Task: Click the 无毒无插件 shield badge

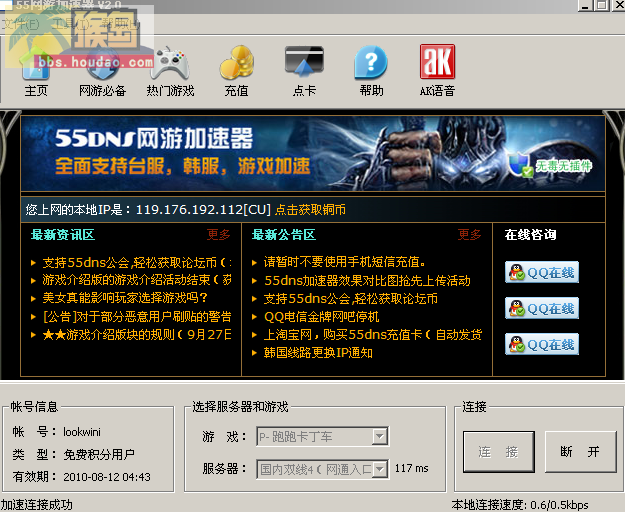Action: click(x=550, y=165)
